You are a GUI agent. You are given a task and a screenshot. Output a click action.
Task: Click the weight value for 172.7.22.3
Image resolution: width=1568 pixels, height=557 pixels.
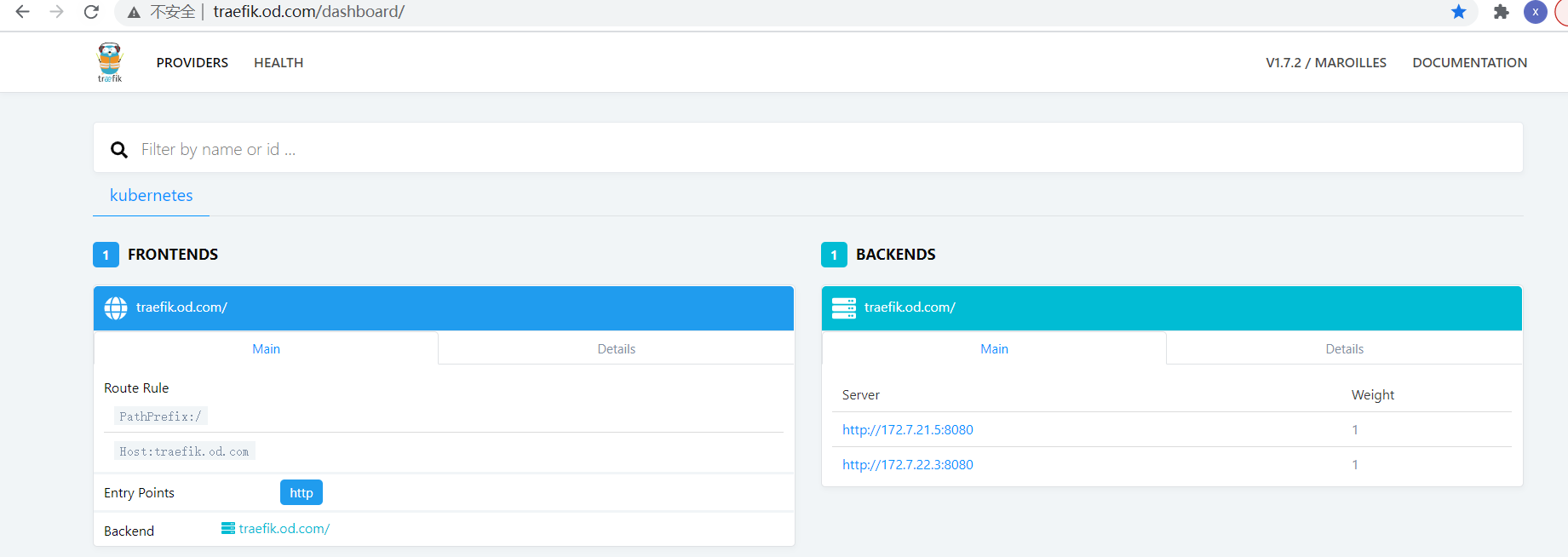pos(1355,464)
